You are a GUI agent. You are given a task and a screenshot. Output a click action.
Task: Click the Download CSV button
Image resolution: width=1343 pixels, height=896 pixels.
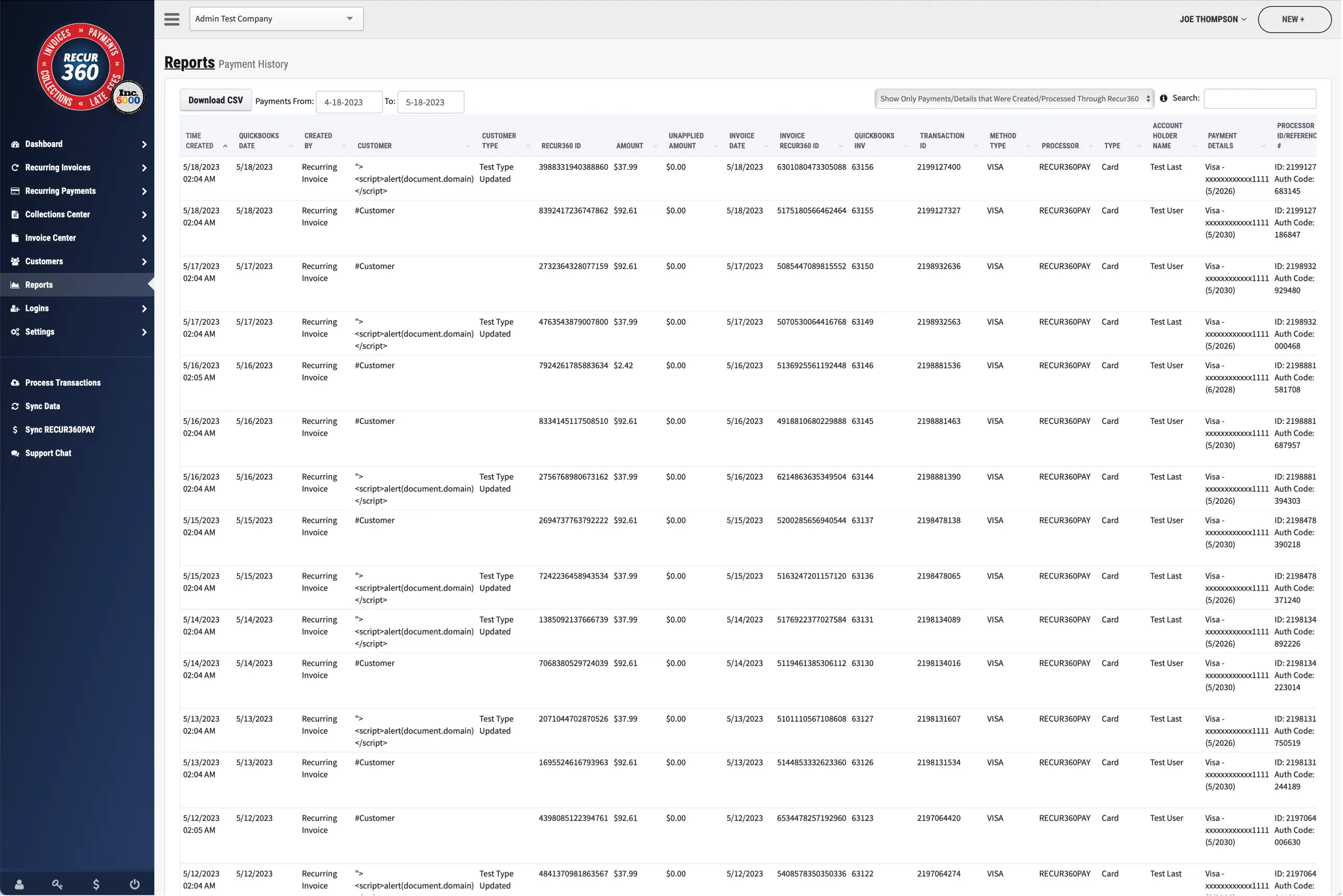[216, 101]
